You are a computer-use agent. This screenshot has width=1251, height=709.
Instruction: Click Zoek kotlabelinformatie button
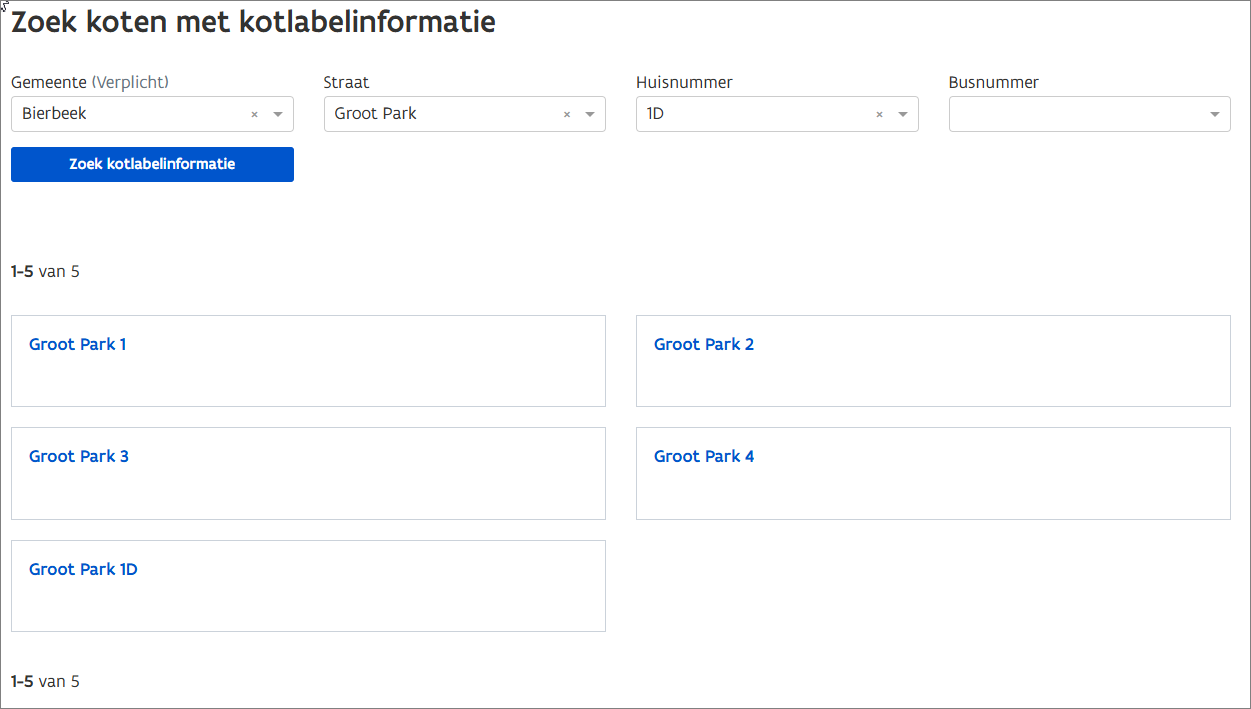[x=152, y=164]
